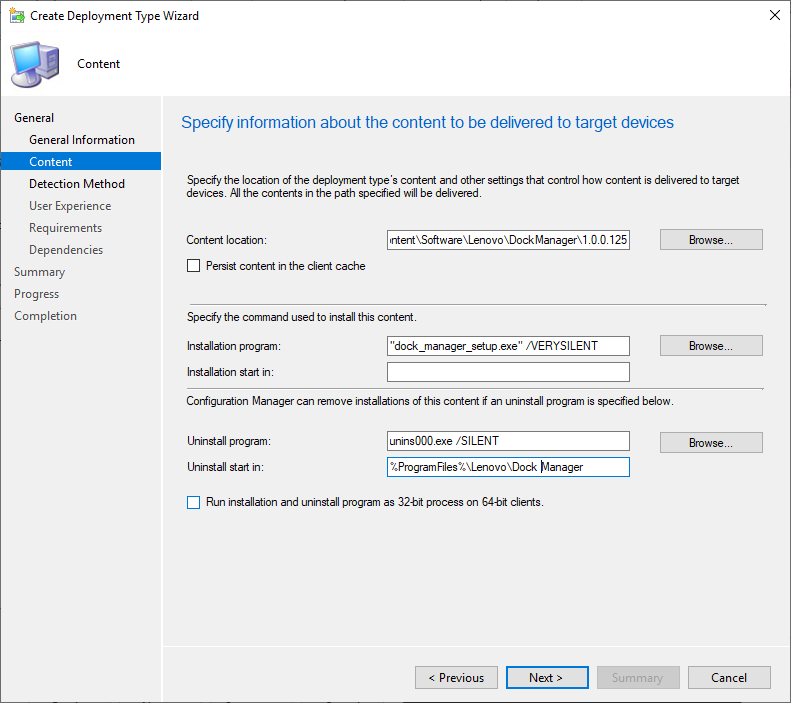Click the Uninstall program field

click(508, 441)
